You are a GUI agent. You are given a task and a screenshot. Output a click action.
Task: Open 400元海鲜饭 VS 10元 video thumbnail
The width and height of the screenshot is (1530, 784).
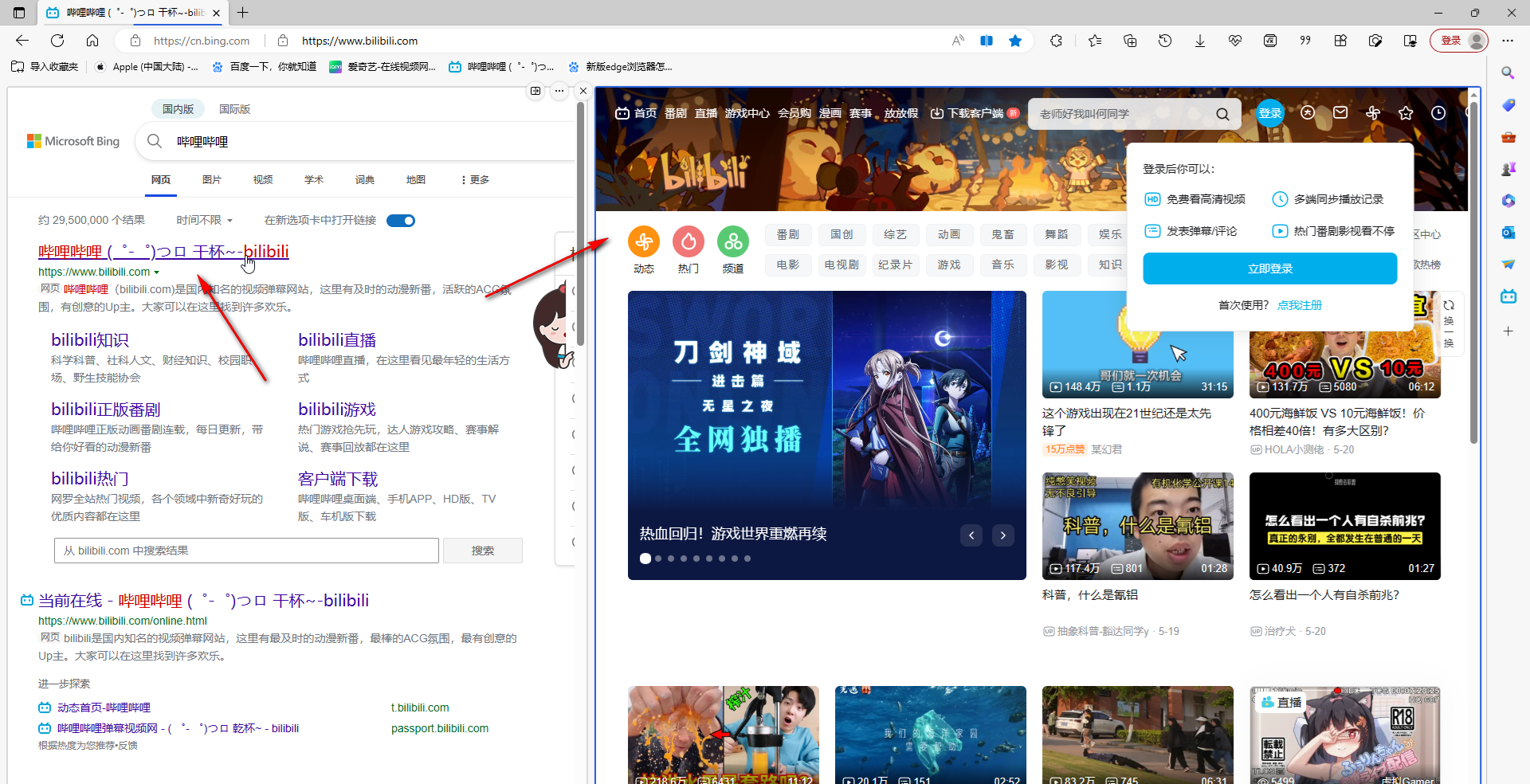(1344, 344)
